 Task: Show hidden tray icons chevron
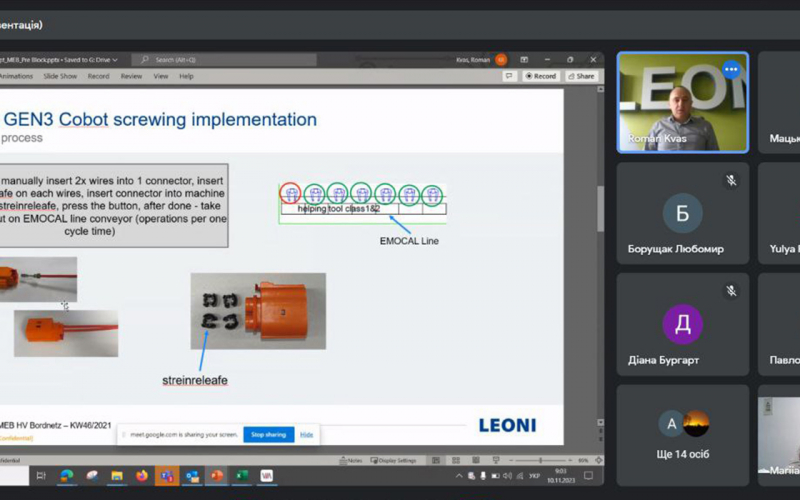459,476
